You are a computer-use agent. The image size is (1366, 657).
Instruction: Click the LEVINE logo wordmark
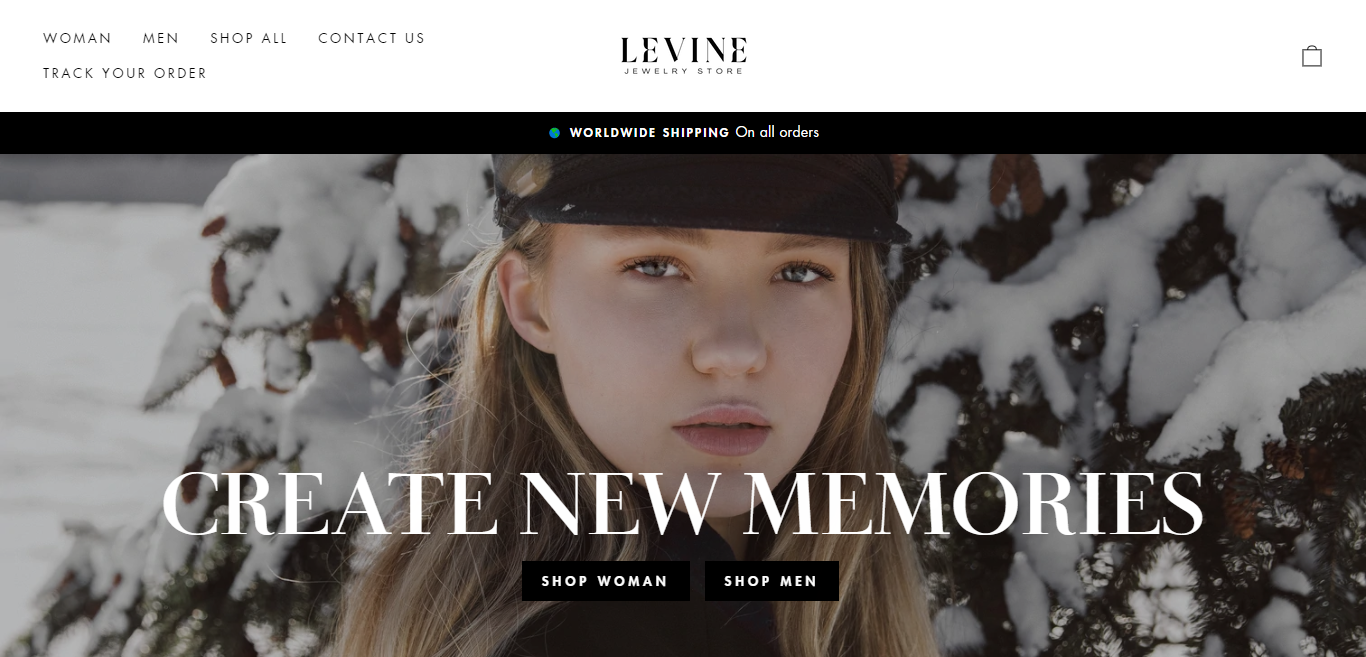pos(683,49)
